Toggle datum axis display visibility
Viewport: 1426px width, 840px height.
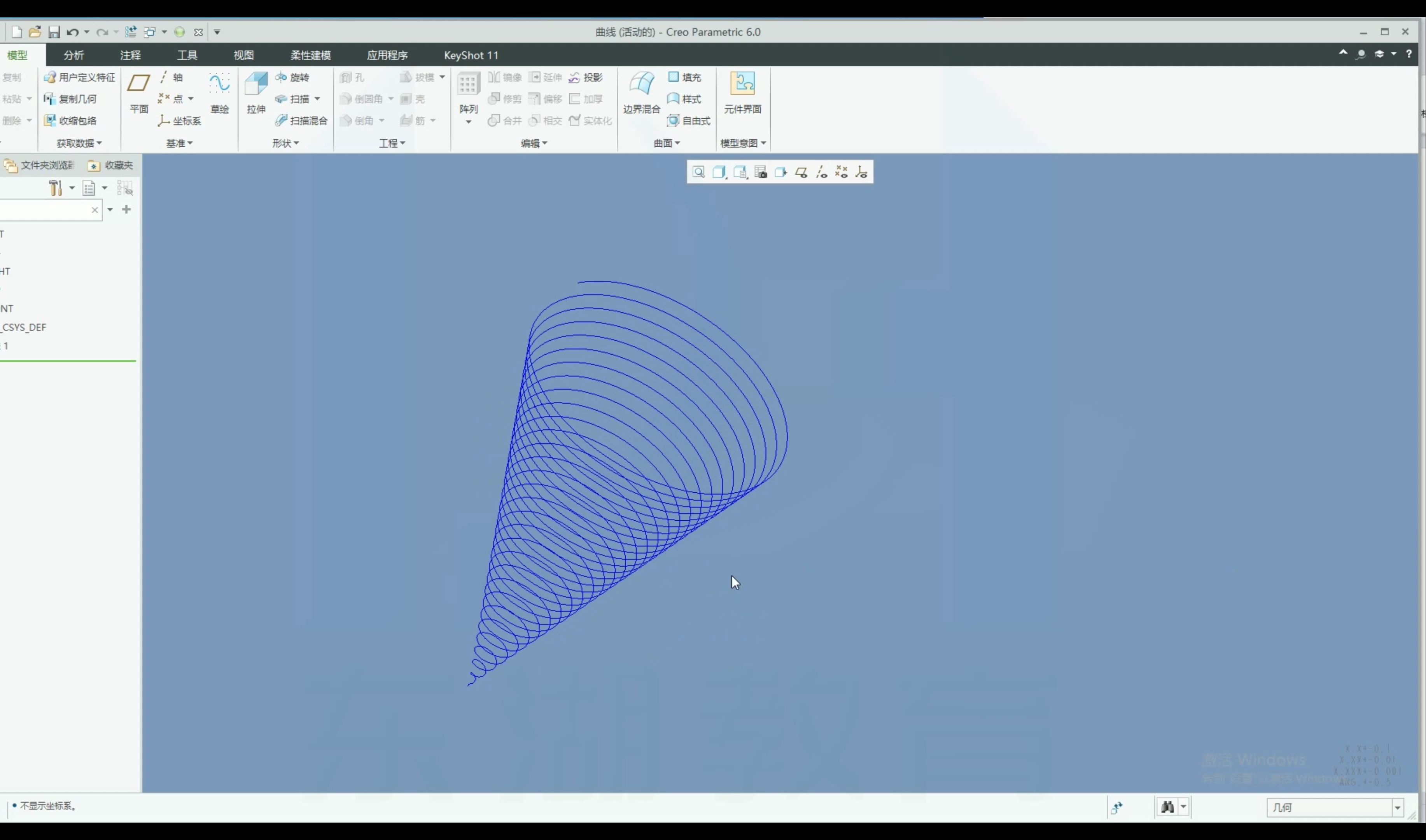tap(822, 172)
